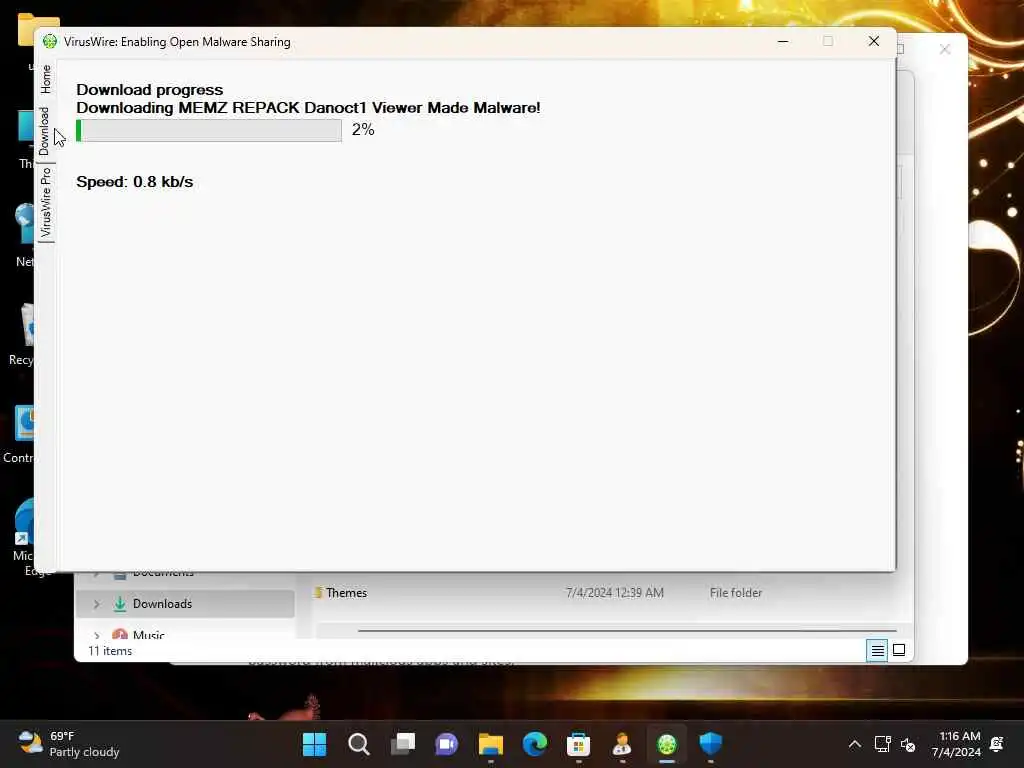This screenshot has width=1024, height=768.
Task: Click the File Explorer horizontal scrollbar
Action: tap(627, 631)
